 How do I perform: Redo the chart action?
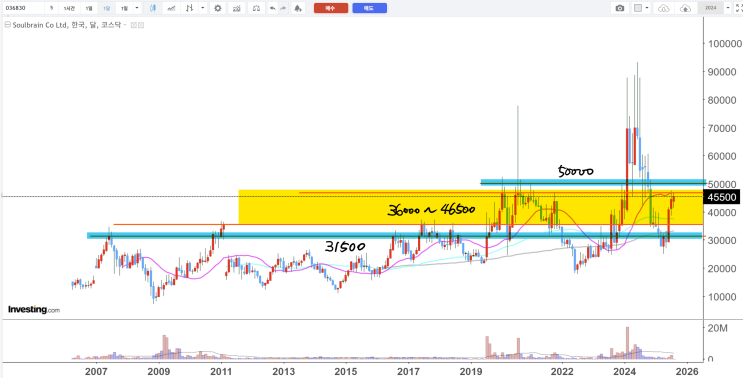click(x=283, y=8)
